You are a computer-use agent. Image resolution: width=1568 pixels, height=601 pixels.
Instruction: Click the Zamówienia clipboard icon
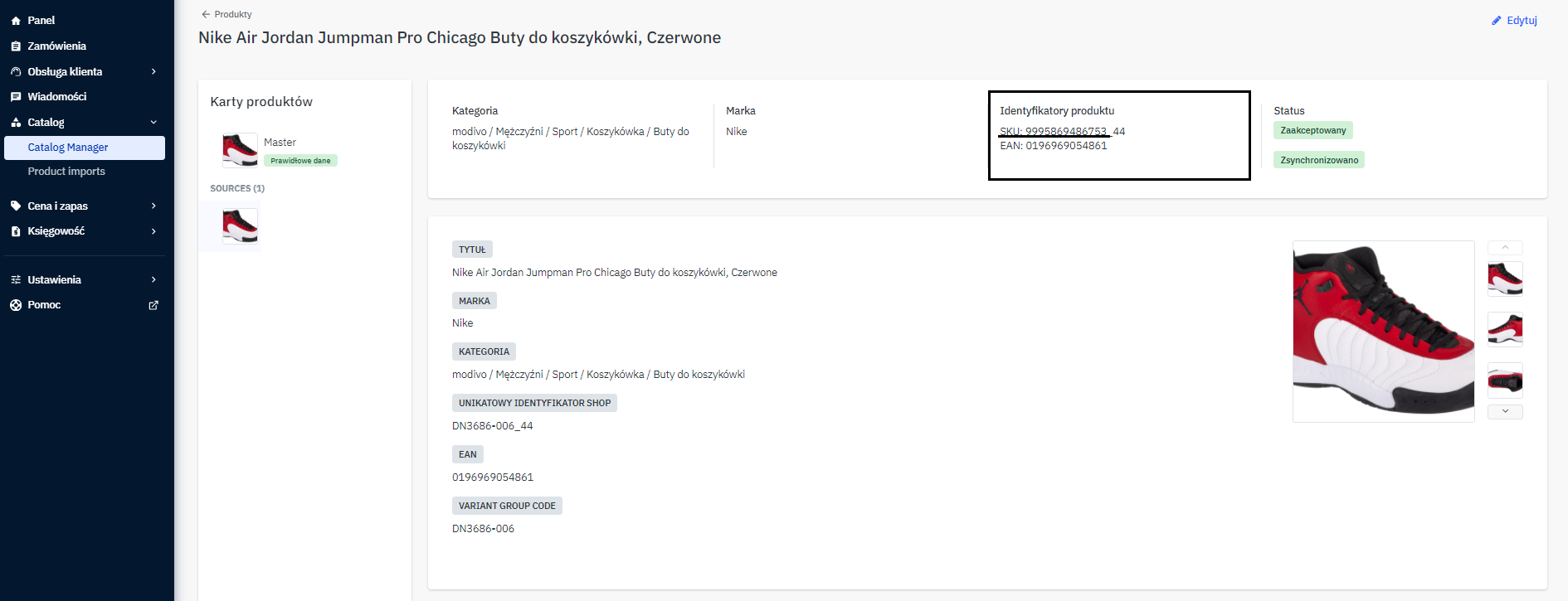(x=16, y=46)
